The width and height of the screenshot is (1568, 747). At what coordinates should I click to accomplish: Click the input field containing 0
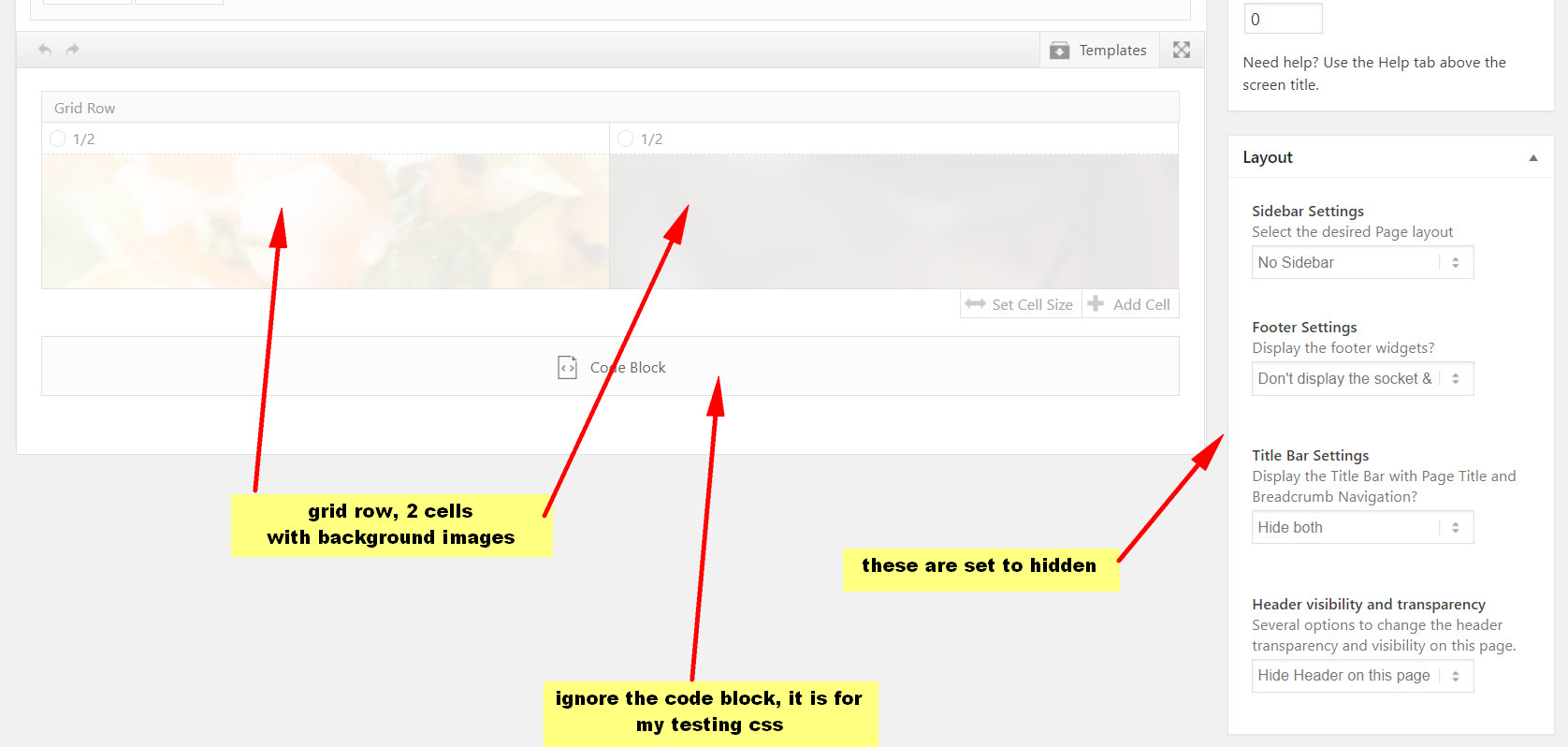tap(1283, 19)
